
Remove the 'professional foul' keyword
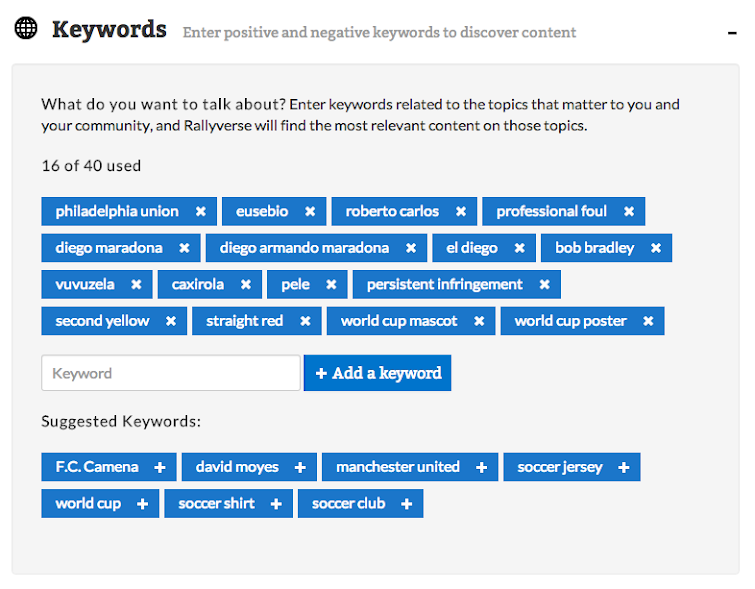click(629, 211)
